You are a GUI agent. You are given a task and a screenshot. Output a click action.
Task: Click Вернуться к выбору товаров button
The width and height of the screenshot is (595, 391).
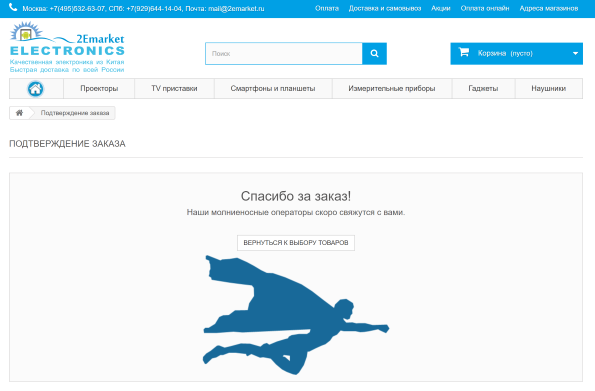coord(296,243)
